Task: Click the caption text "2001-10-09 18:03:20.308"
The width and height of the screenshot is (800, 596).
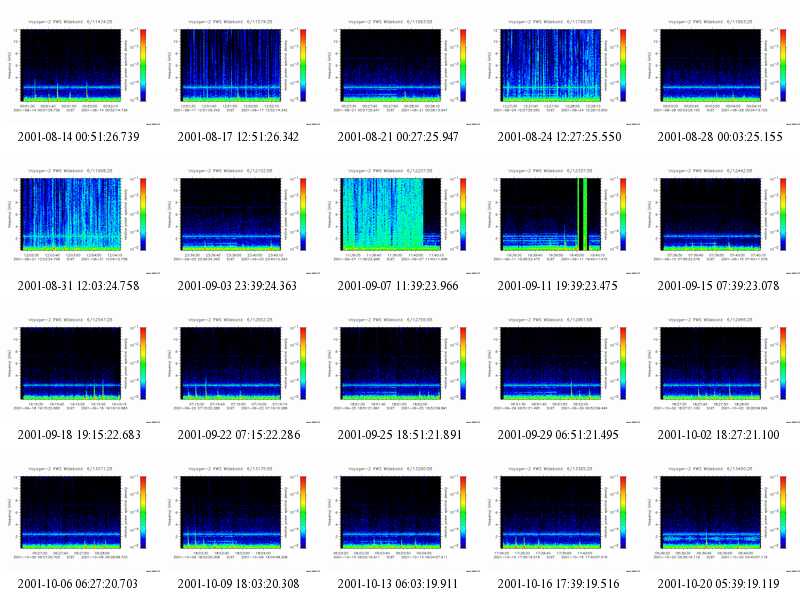Action: [238, 584]
